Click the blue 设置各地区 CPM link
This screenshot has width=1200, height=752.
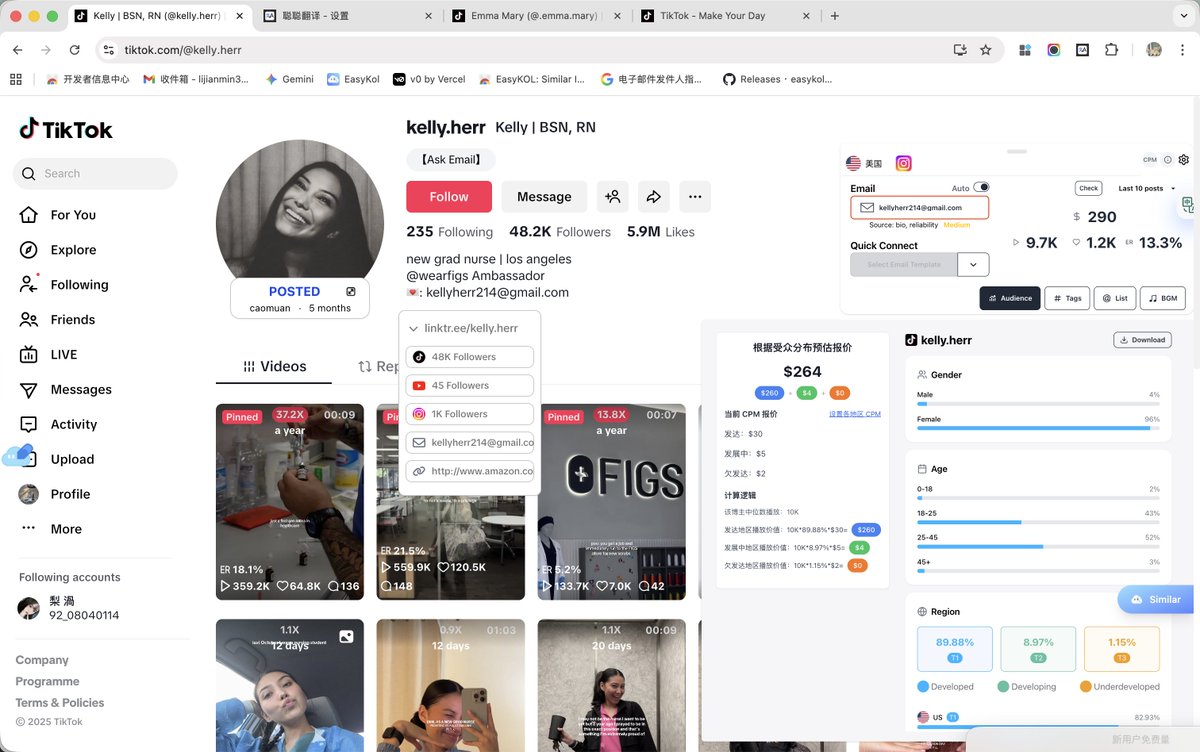pyautogui.click(x=855, y=414)
